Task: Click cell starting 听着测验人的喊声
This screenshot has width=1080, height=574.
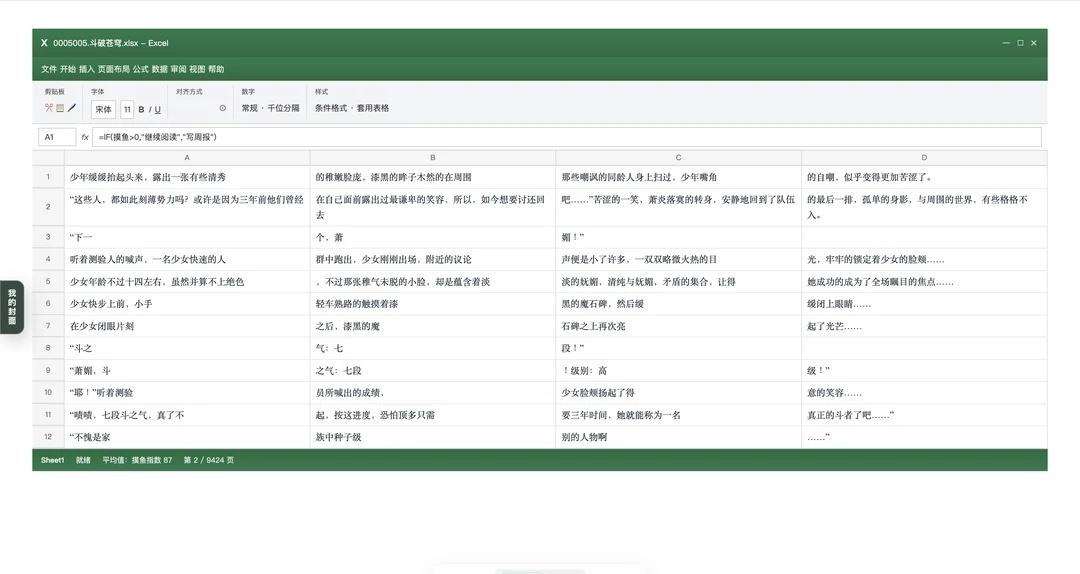Action: click(x=187, y=259)
